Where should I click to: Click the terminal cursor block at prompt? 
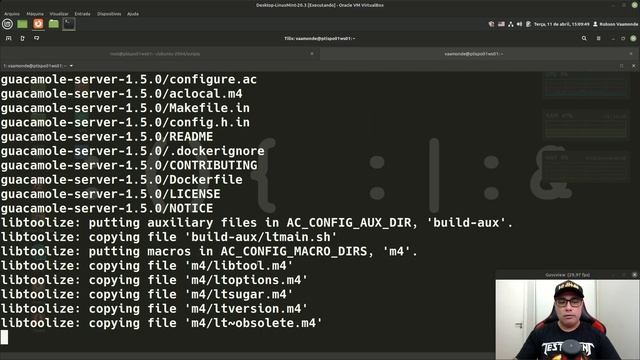pyautogui.click(x=4, y=337)
